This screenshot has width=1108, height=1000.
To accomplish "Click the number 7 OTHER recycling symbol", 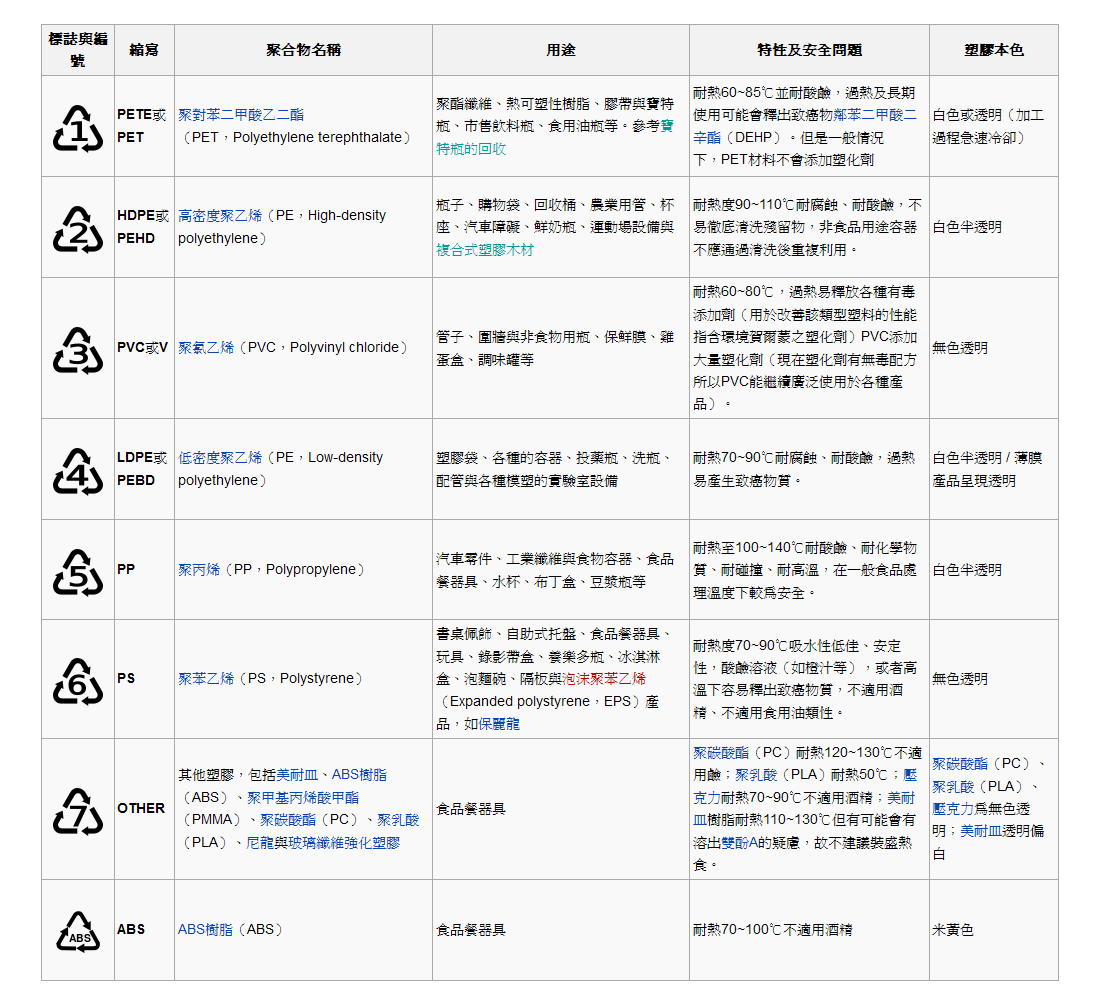I will (78, 809).
